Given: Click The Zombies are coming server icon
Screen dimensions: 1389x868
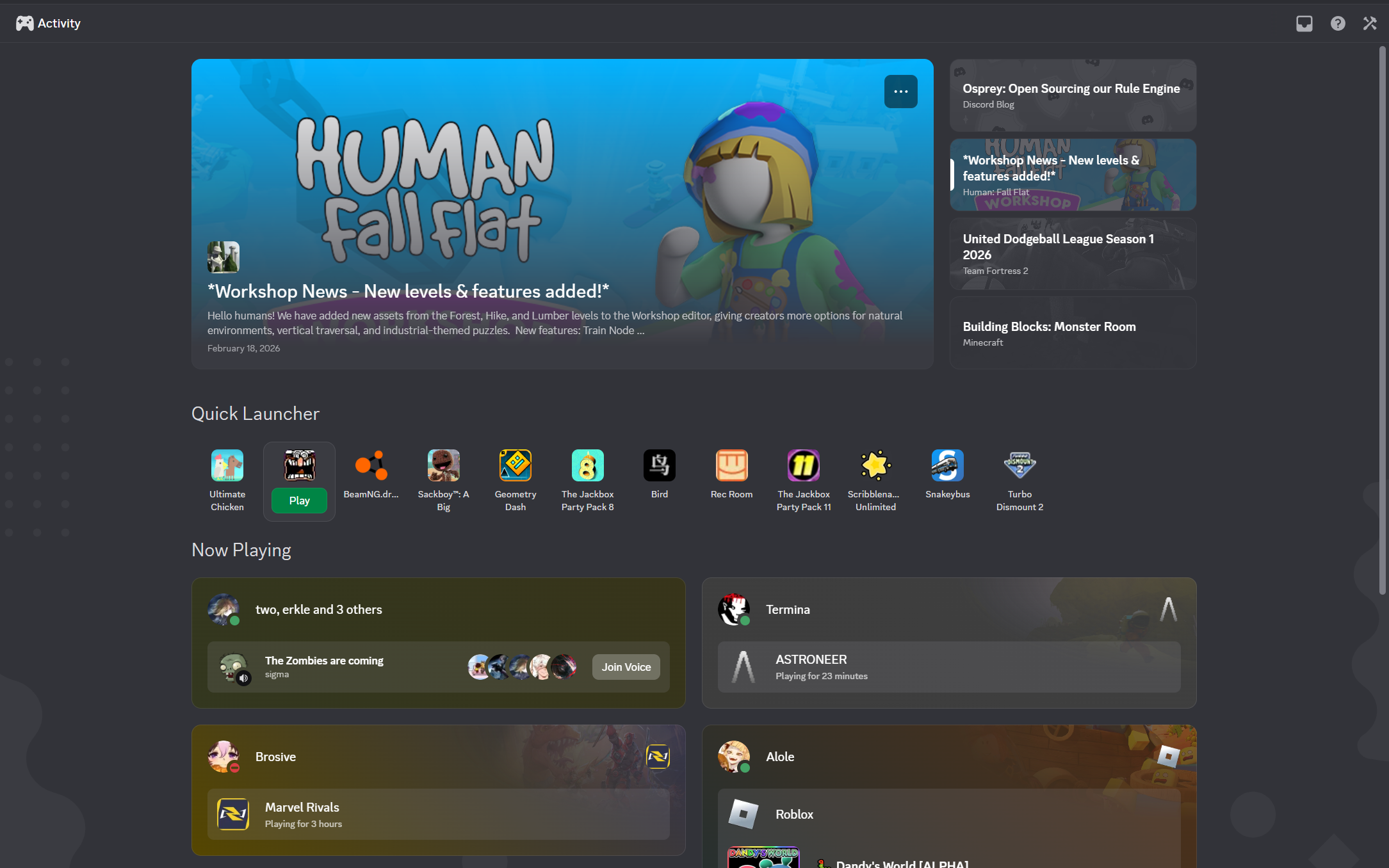Looking at the screenshot, I should click(x=233, y=667).
